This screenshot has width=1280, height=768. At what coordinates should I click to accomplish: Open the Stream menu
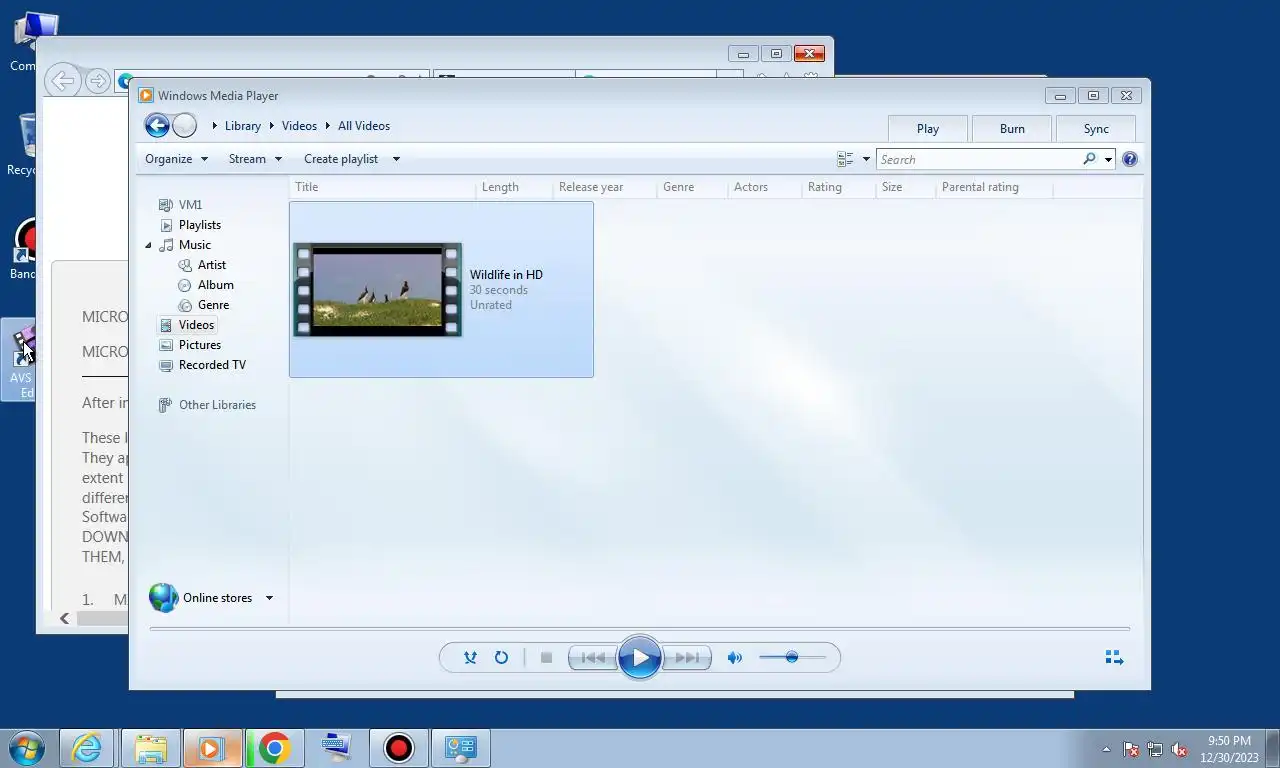(x=255, y=159)
